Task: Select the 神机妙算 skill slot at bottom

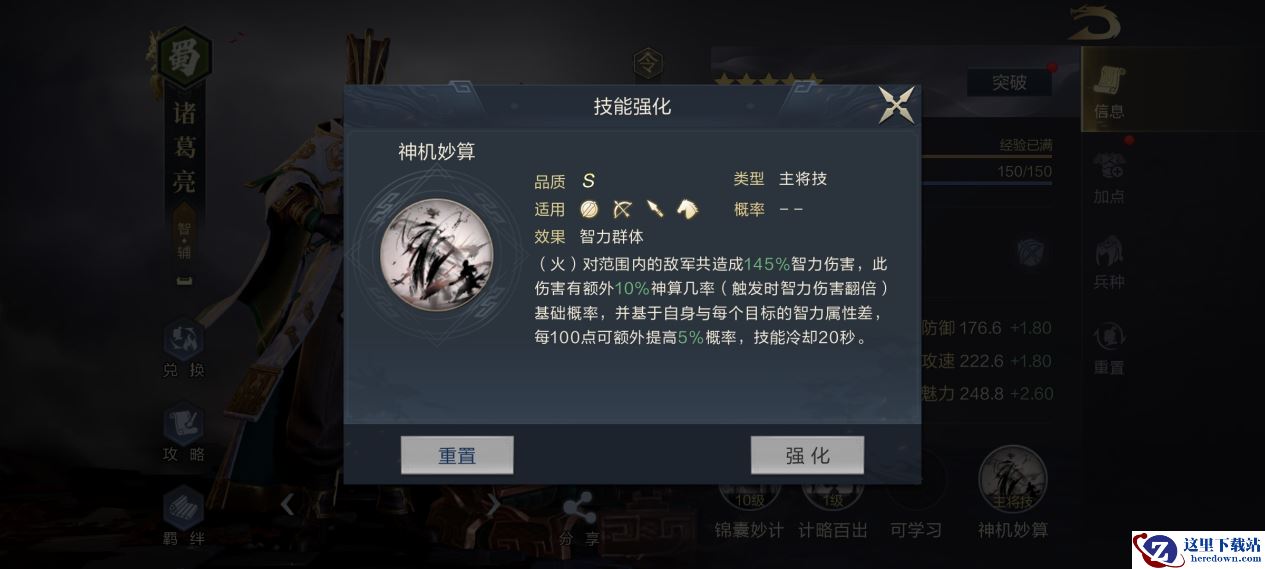Action: tap(1013, 493)
